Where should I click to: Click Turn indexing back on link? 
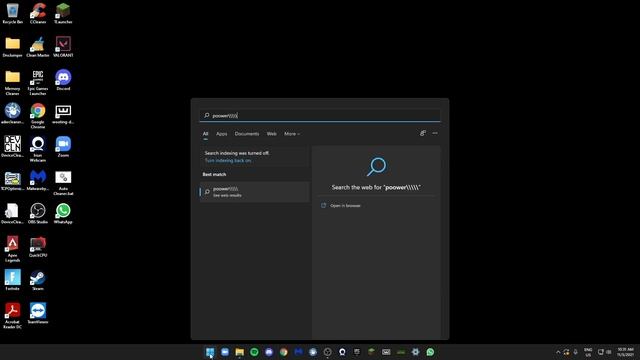tap(228, 160)
